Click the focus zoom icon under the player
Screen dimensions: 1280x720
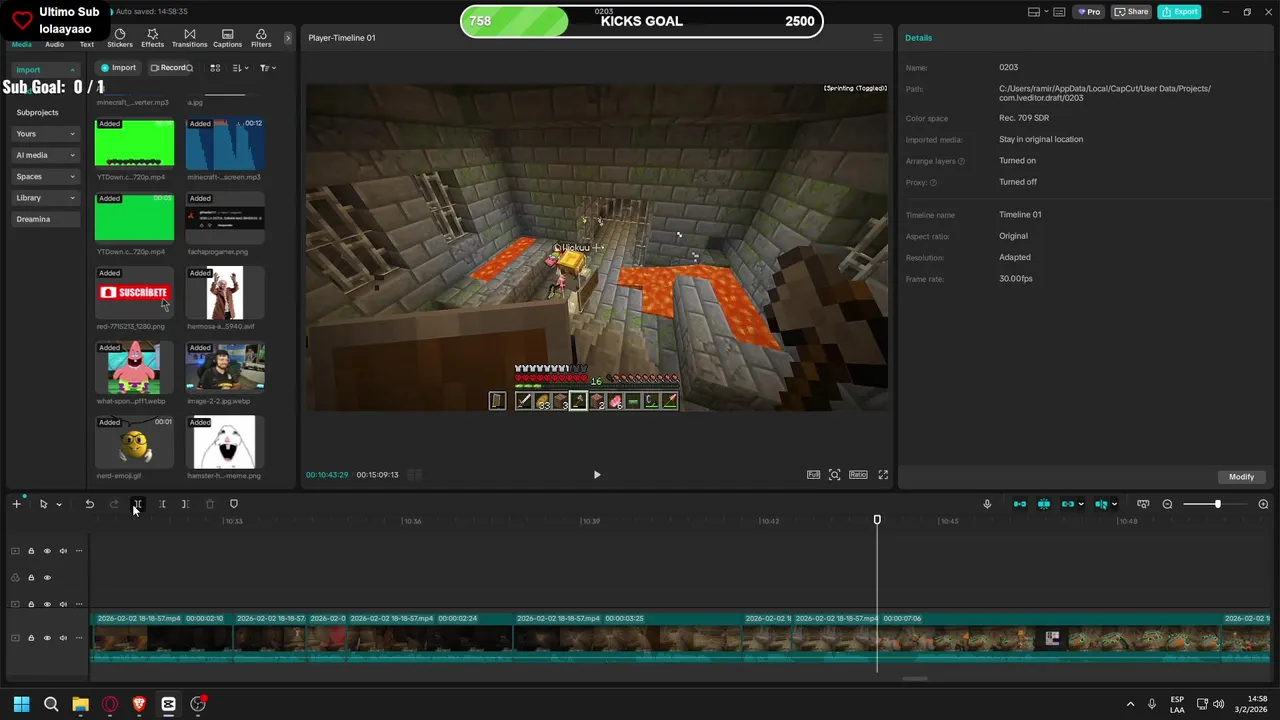pos(835,475)
